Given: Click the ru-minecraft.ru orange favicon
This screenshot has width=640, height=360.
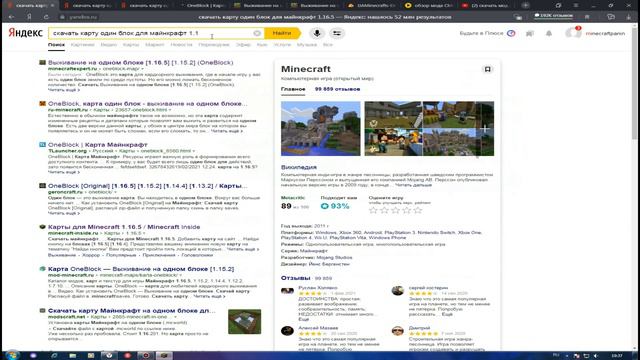Looking at the screenshot, I should (42, 104).
